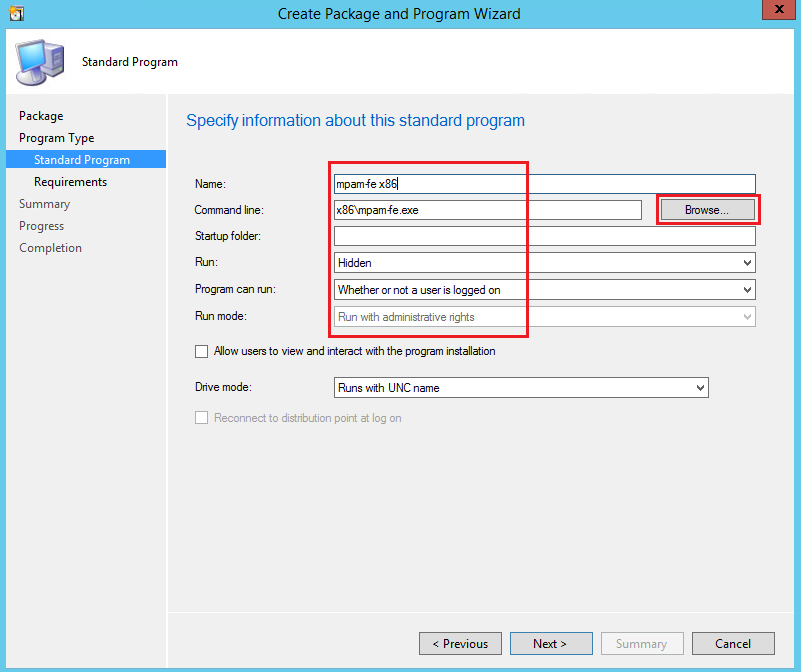
Task: Click the wizard icon in title bar
Action: [15, 14]
